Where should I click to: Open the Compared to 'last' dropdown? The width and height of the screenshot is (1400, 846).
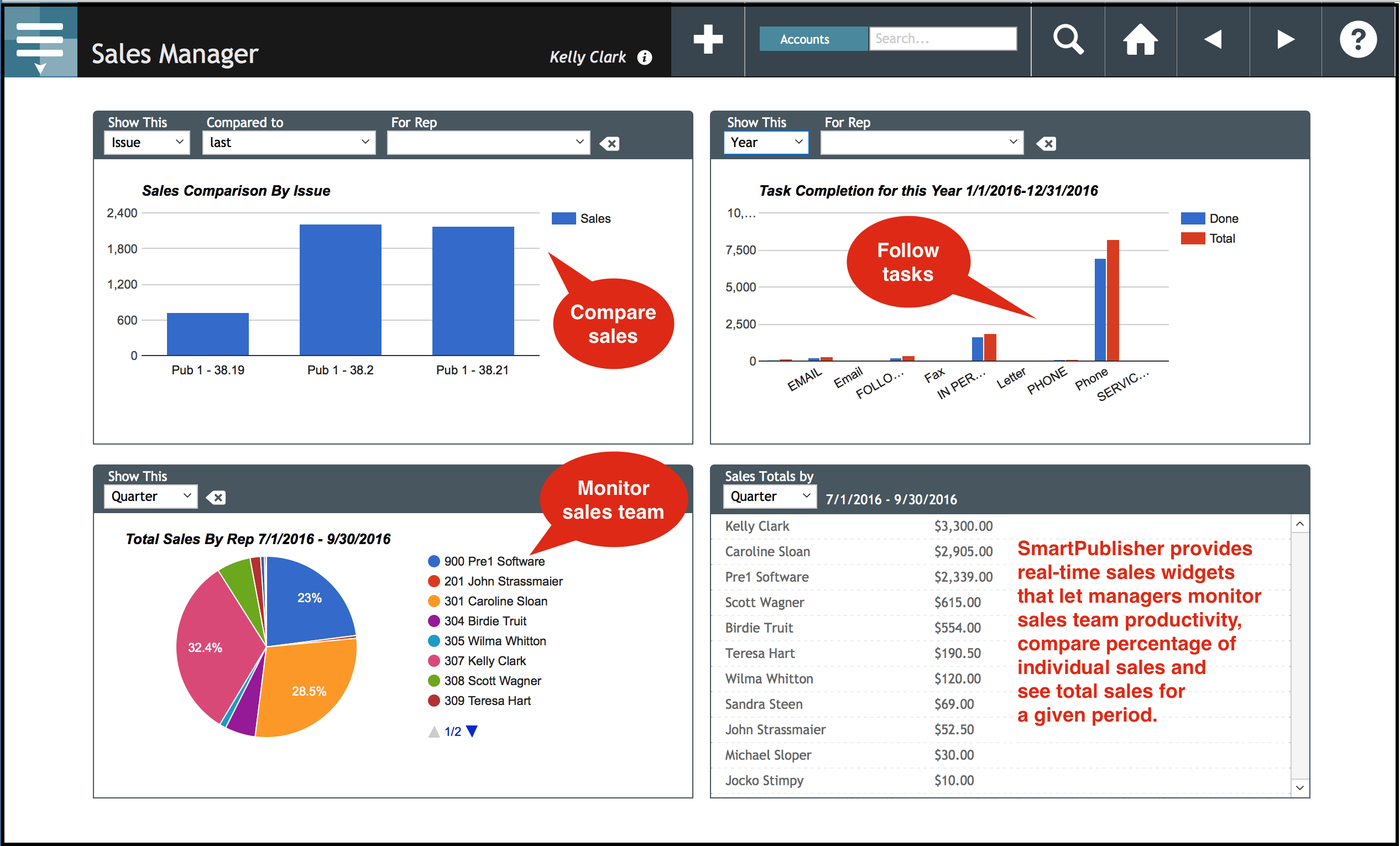point(288,142)
